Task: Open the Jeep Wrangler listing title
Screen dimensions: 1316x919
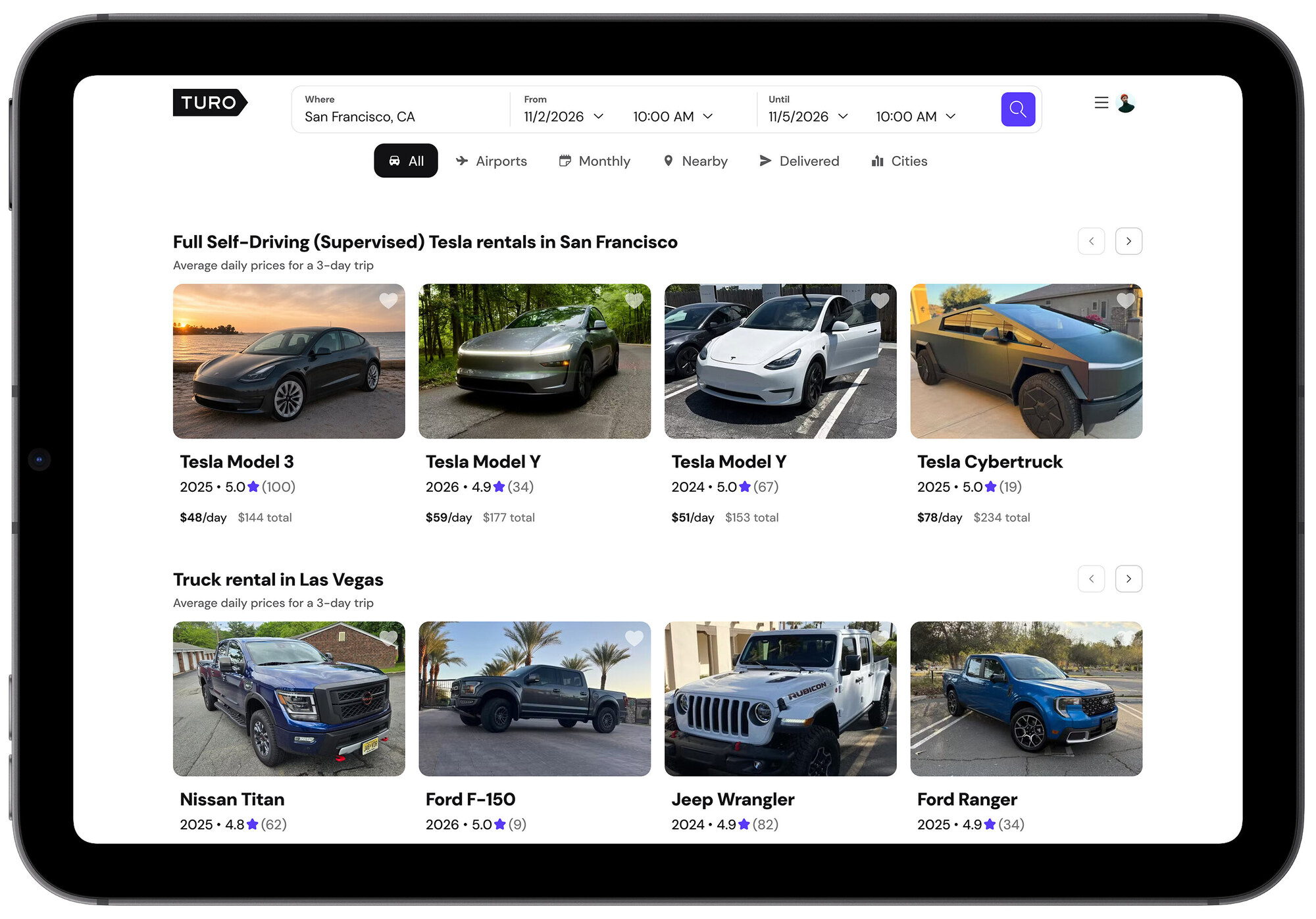Action: (733, 799)
